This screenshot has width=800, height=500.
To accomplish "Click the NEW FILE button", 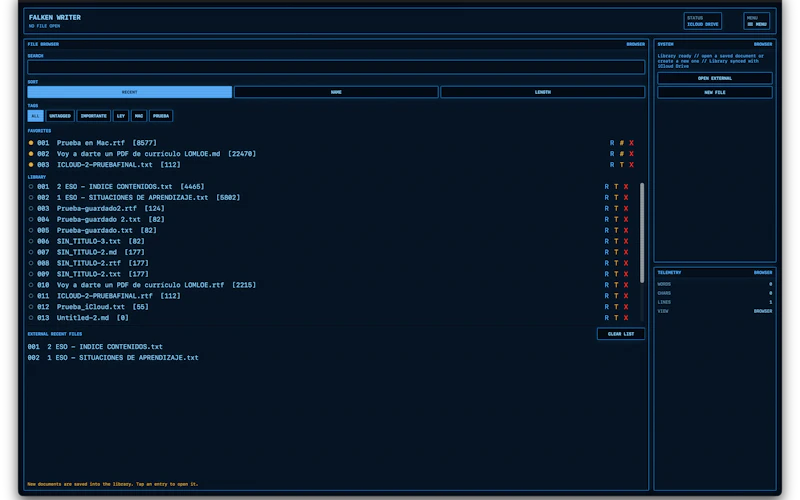I will [x=715, y=92].
